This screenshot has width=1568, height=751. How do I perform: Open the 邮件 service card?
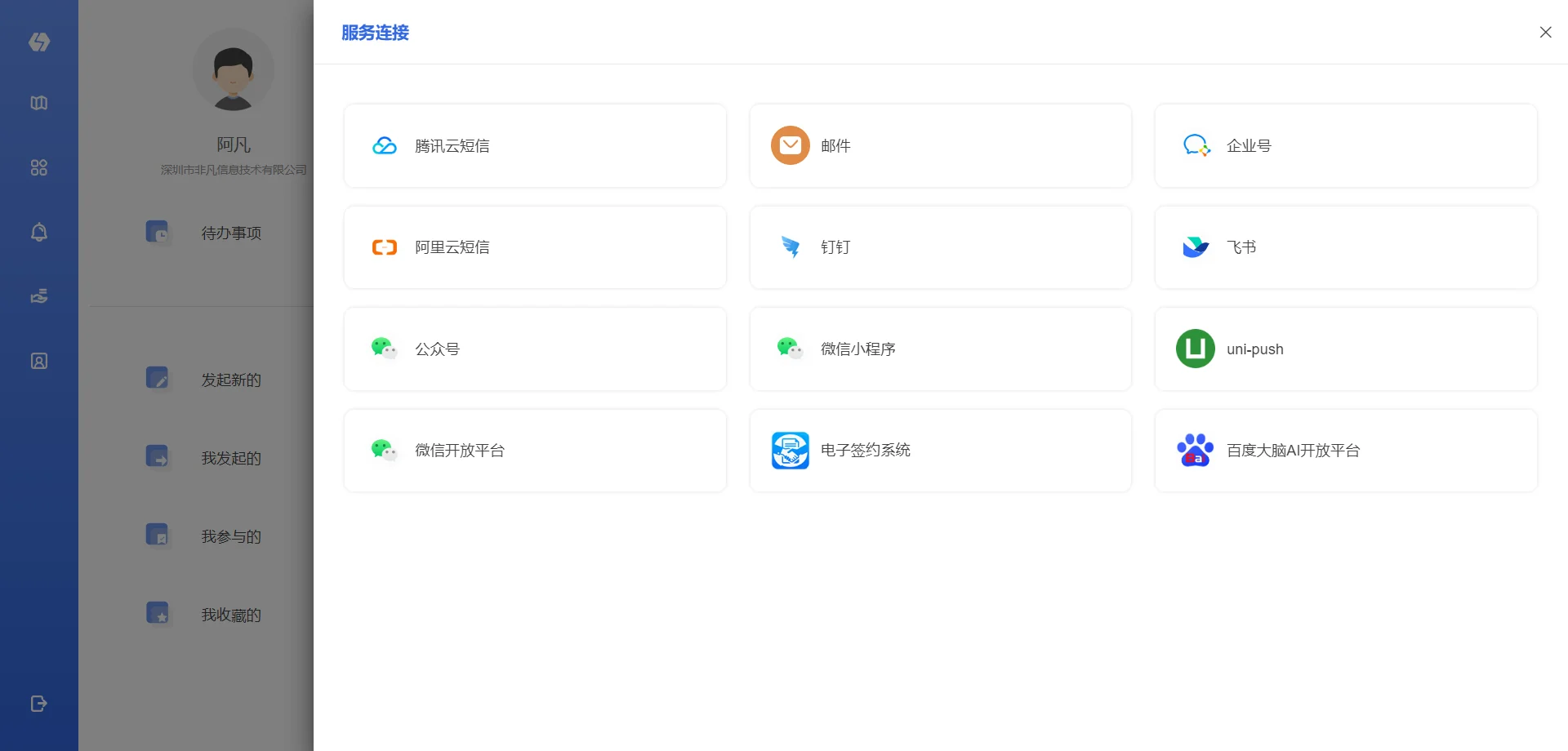pyautogui.click(x=941, y=146)
